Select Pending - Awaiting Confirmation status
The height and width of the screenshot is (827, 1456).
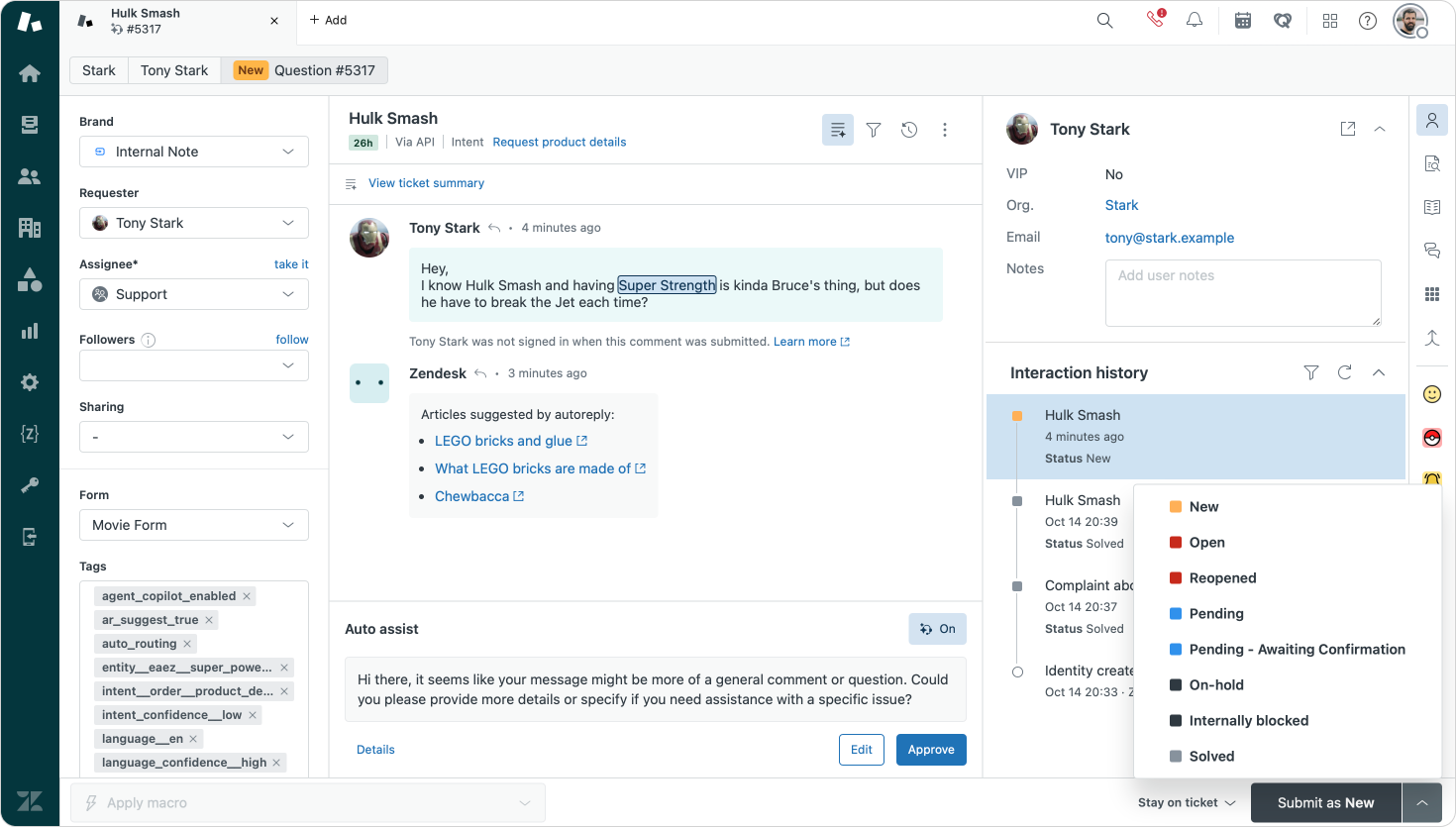click(x=1288, y=650)
